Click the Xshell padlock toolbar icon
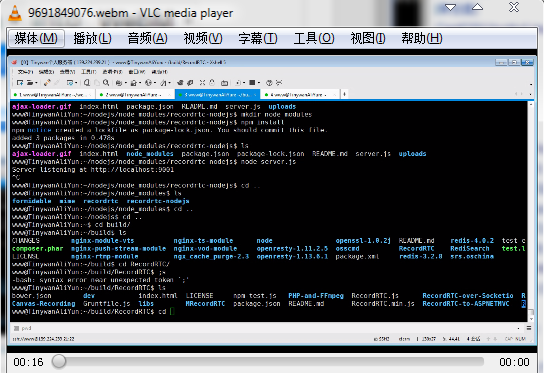Screen dimensions: 544x373 pyautogui.click(x=133, y=83)
